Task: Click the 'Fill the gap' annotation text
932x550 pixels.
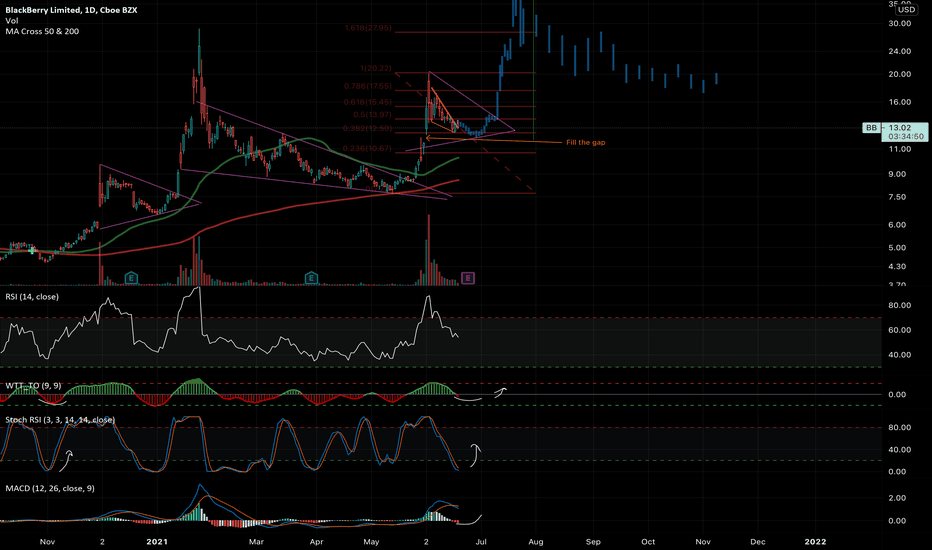Action: (585, 142)
